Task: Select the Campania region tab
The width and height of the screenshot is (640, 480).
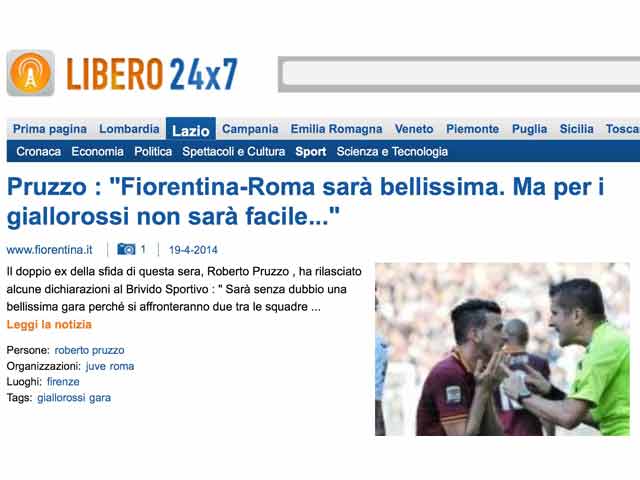Action: click(x=250, y=129)
